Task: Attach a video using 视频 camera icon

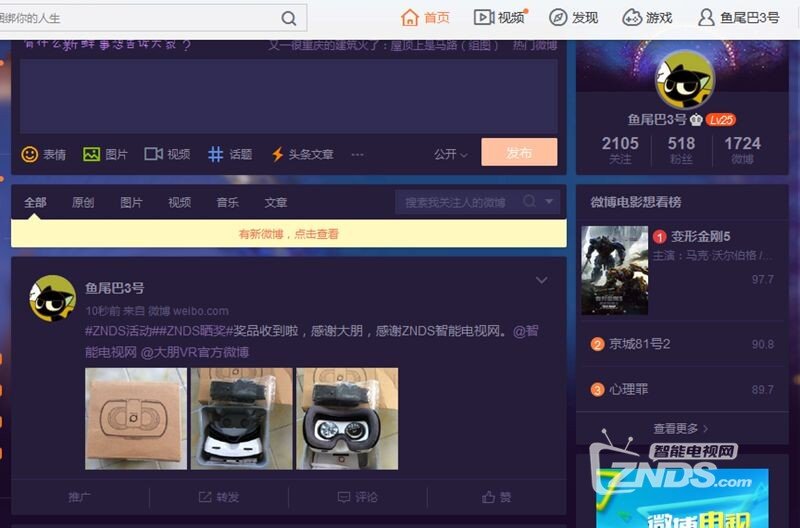Action: pyautogui.click(x=153, y=154)
